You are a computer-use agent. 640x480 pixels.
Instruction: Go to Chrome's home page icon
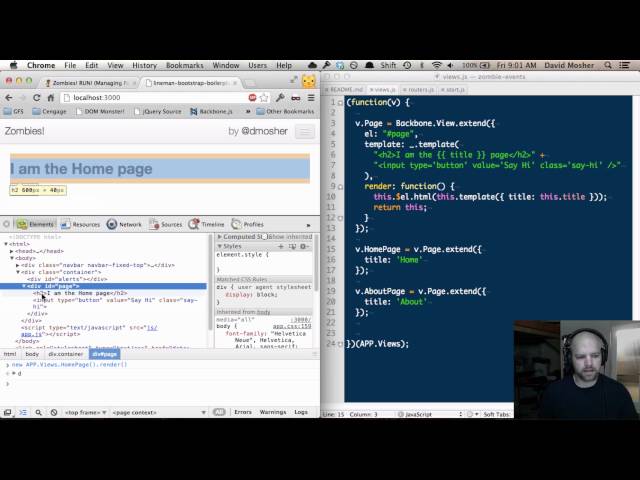[51, 98]
